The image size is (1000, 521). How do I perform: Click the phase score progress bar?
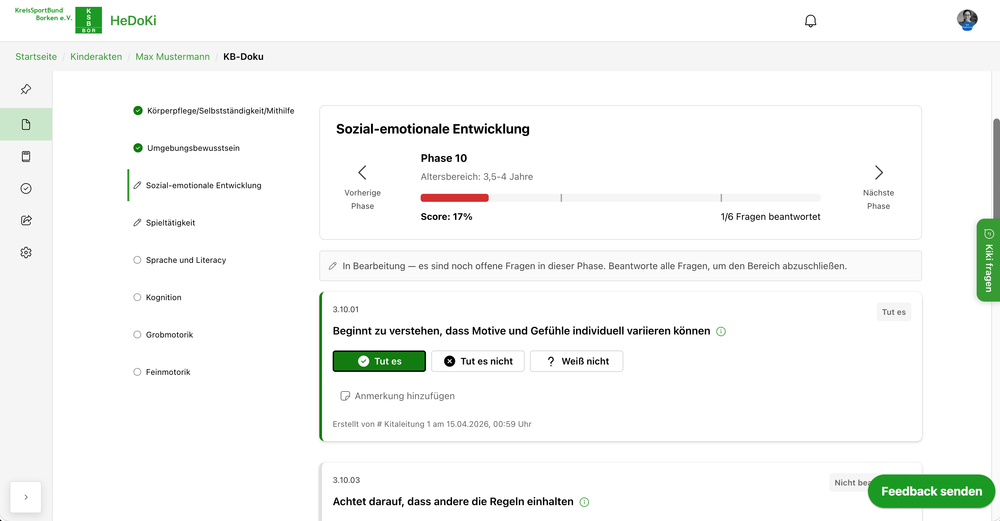621,198
